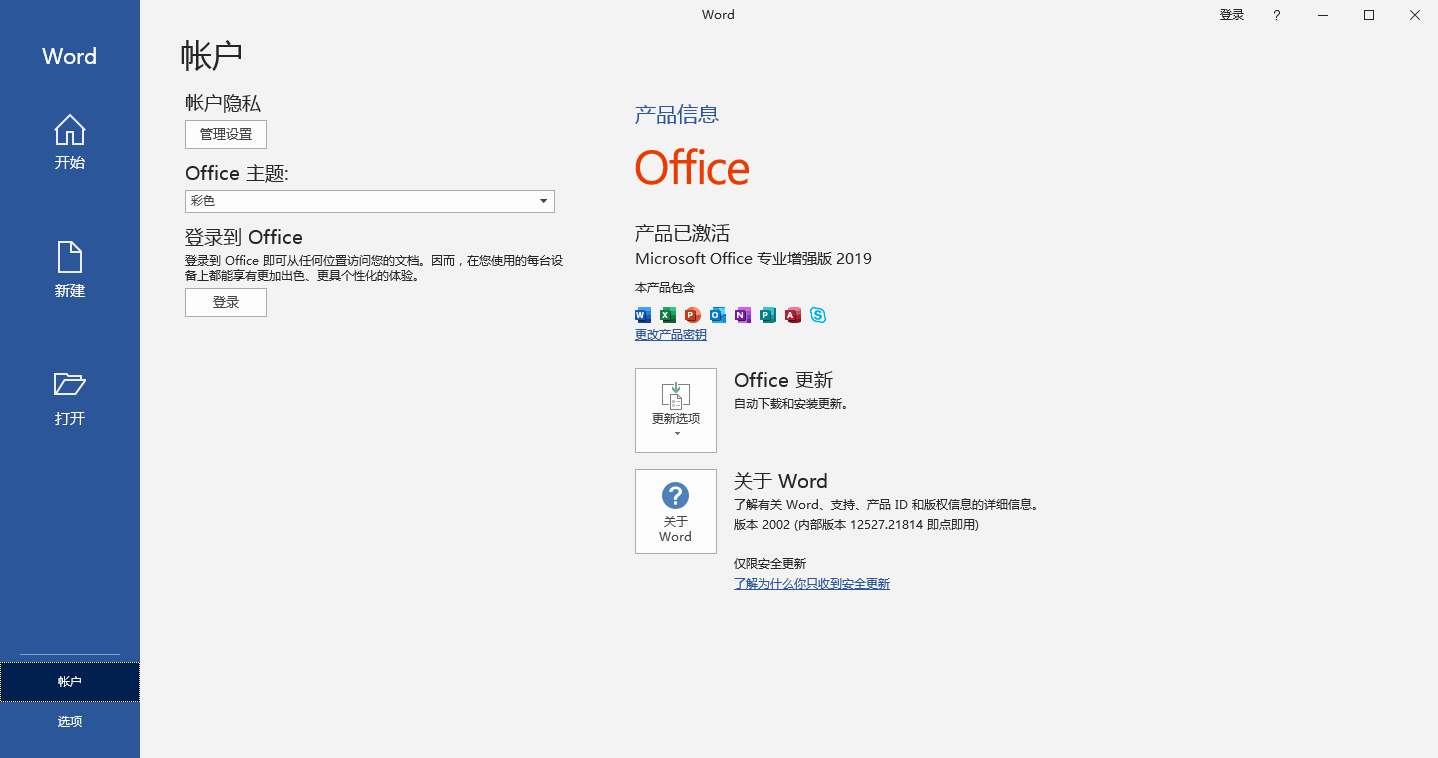Open the 选项 (Options) item

pyautogui.click(x=70, y=722)
